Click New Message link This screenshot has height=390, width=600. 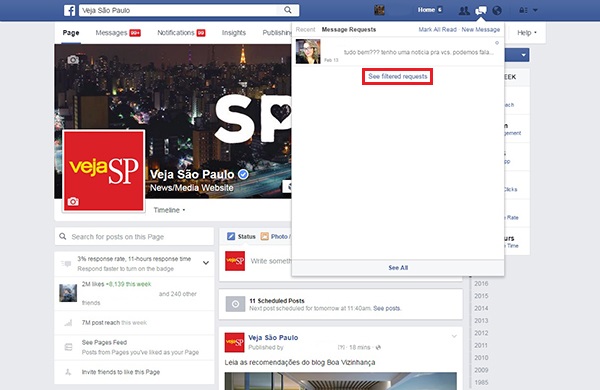click(481, 29)
